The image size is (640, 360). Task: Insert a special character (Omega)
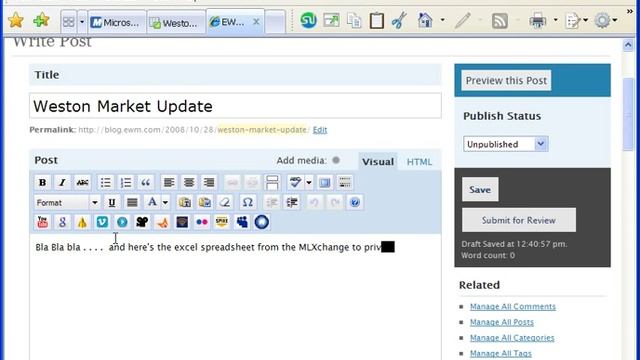pyautogui.click(x=247, y=202)
